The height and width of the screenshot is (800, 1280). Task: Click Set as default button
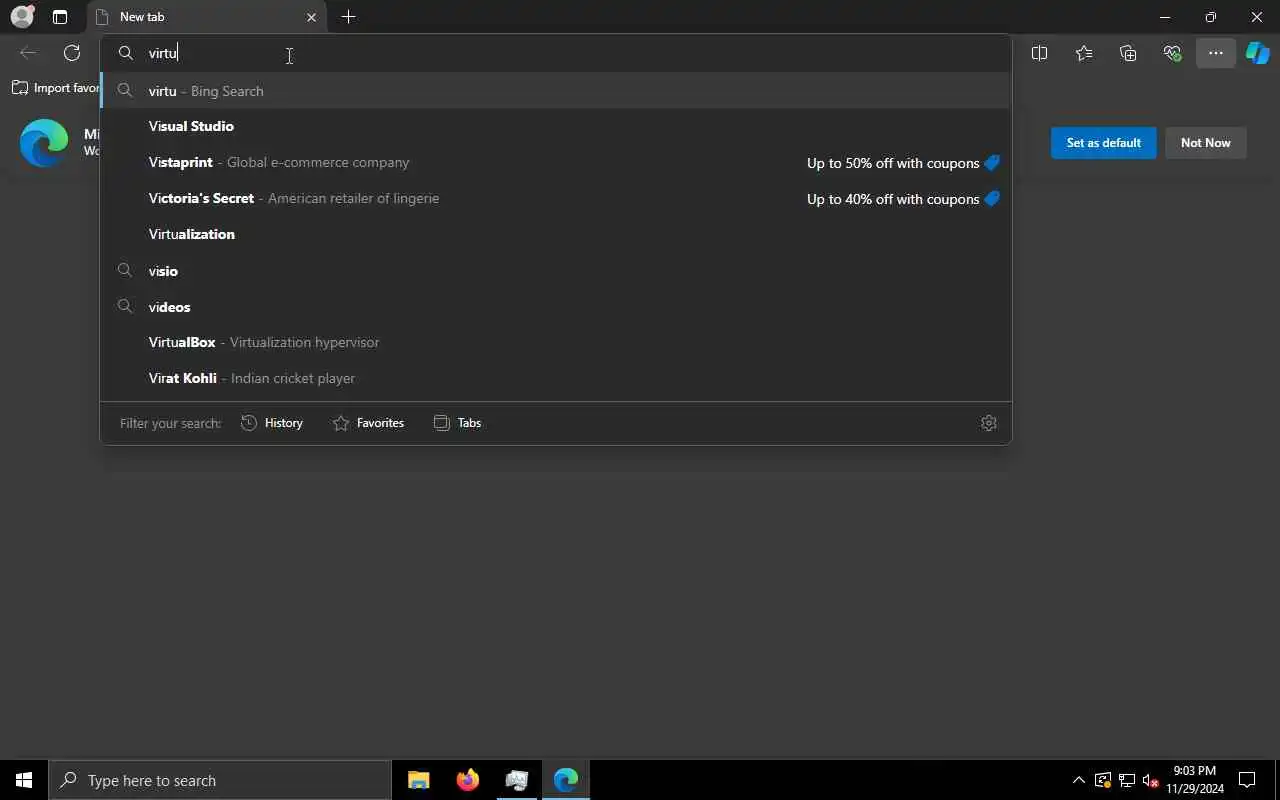(1103, 143)
